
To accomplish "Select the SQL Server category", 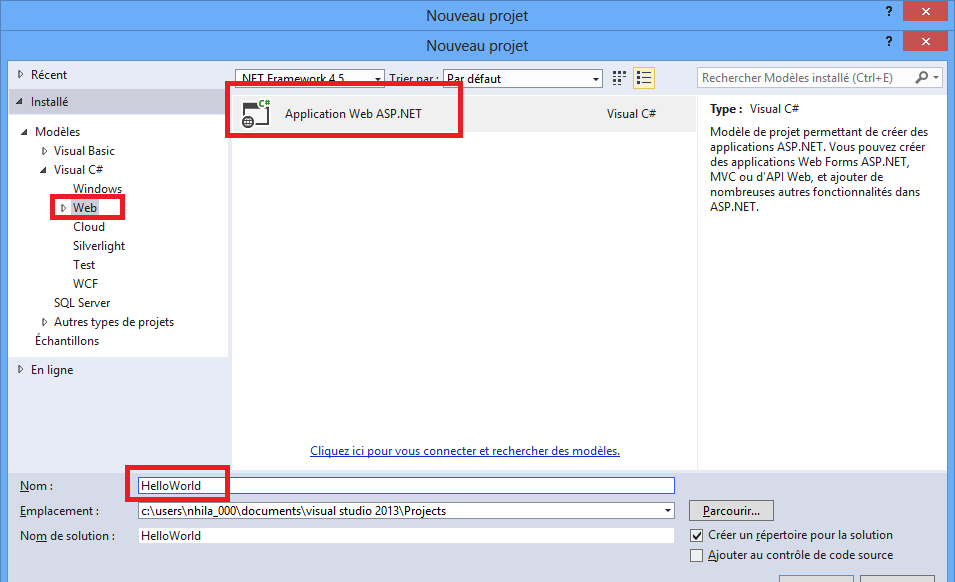I will click(x=82, y=303).
